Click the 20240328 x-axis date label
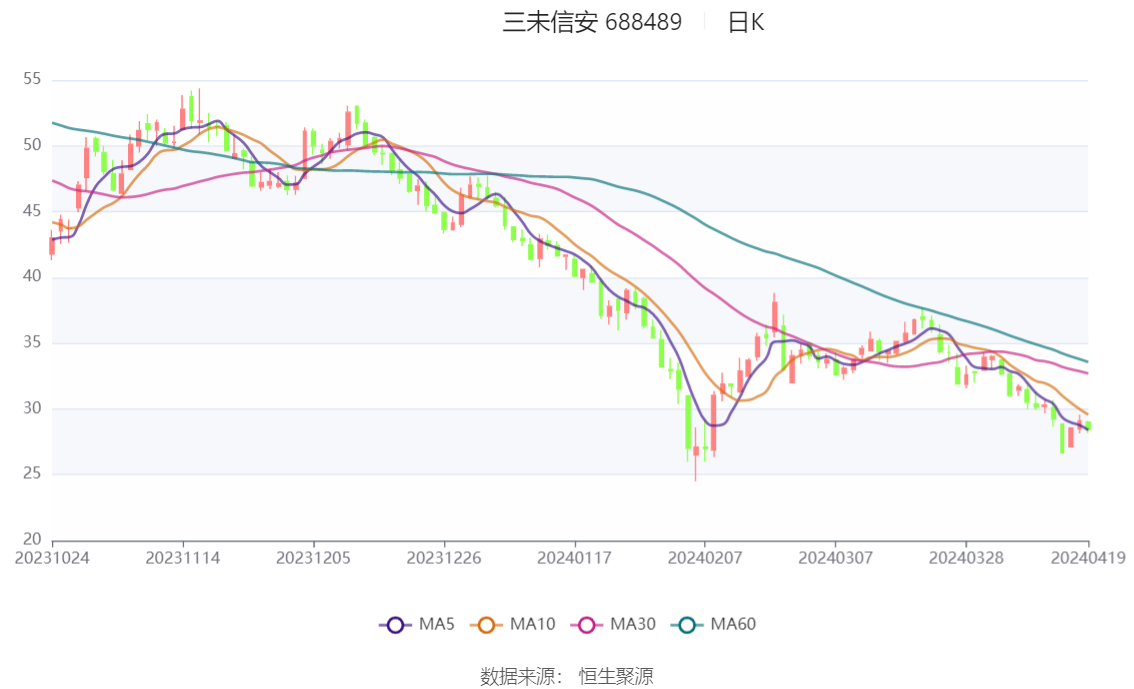The image size is (1134, 689). coord(965,558)
